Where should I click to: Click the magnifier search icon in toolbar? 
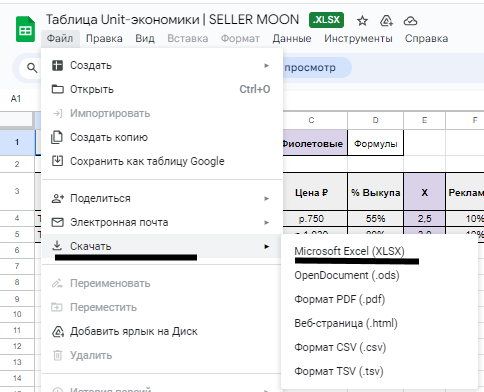pyautogui.click(x=32, y=68)
